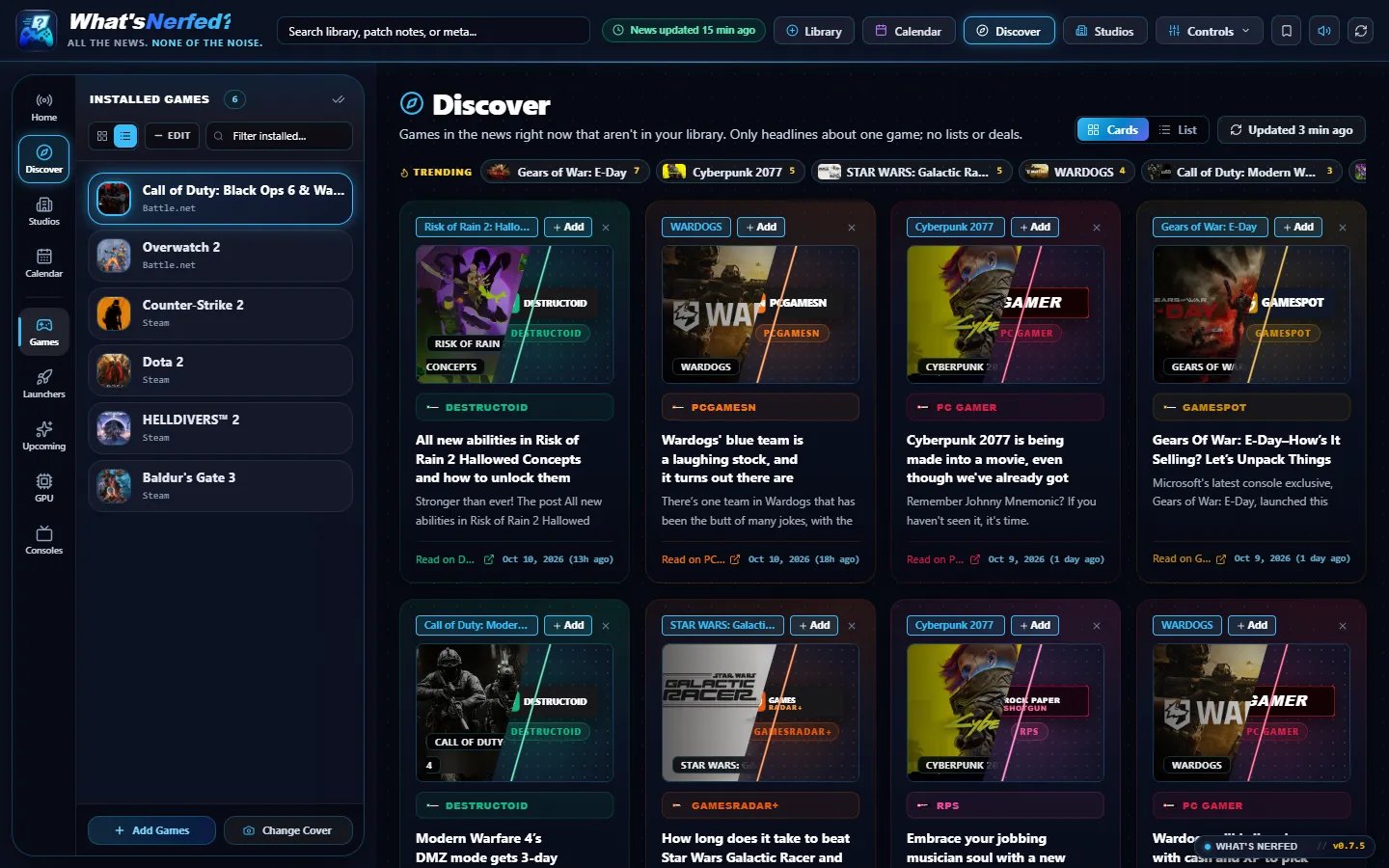Click the Edit button in Installed Games

click(173, 136)
